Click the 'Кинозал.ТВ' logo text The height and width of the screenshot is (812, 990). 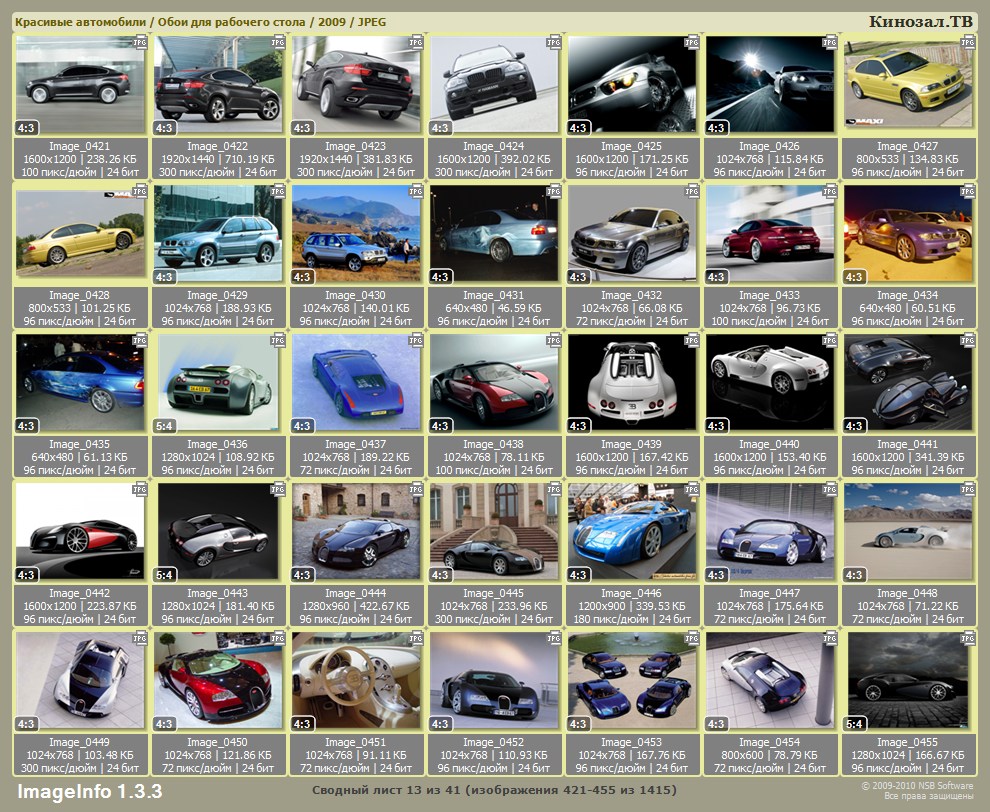tap(921, 21)
